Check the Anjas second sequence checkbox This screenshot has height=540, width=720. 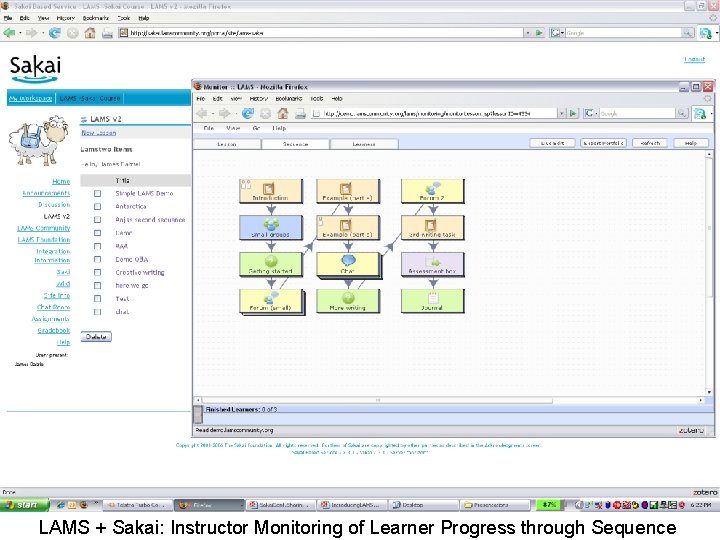click(x=97, y=220)
